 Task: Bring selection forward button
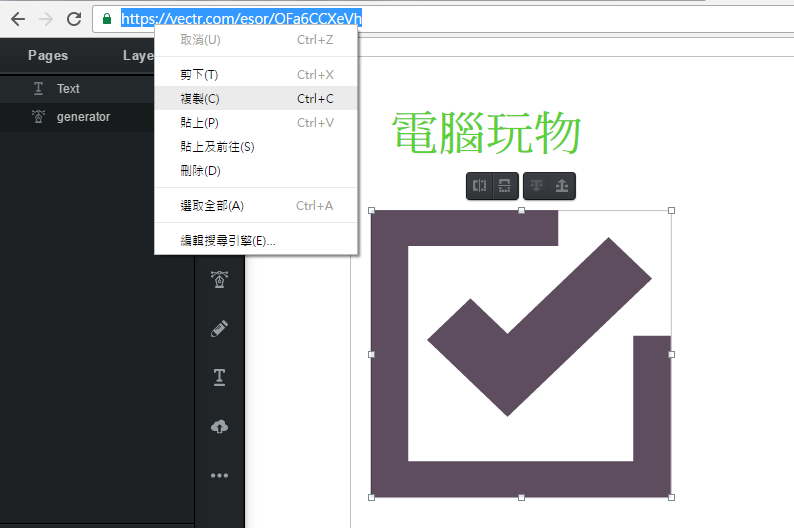click(x=562, y=186)
